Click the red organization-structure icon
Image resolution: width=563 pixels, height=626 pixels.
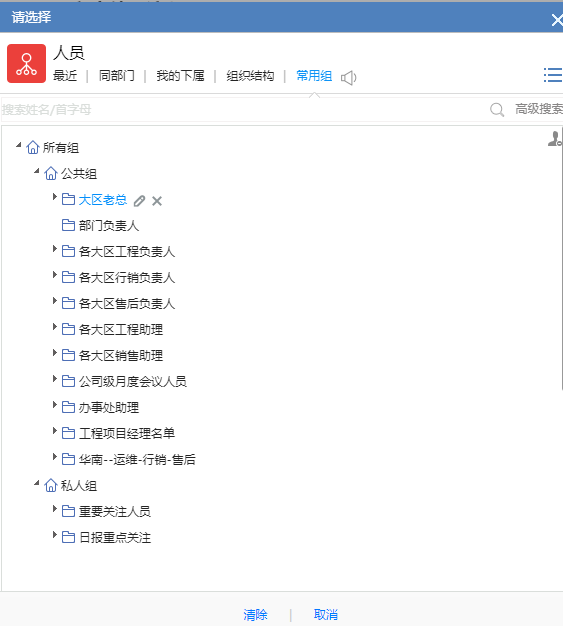(x=26, y=63)
